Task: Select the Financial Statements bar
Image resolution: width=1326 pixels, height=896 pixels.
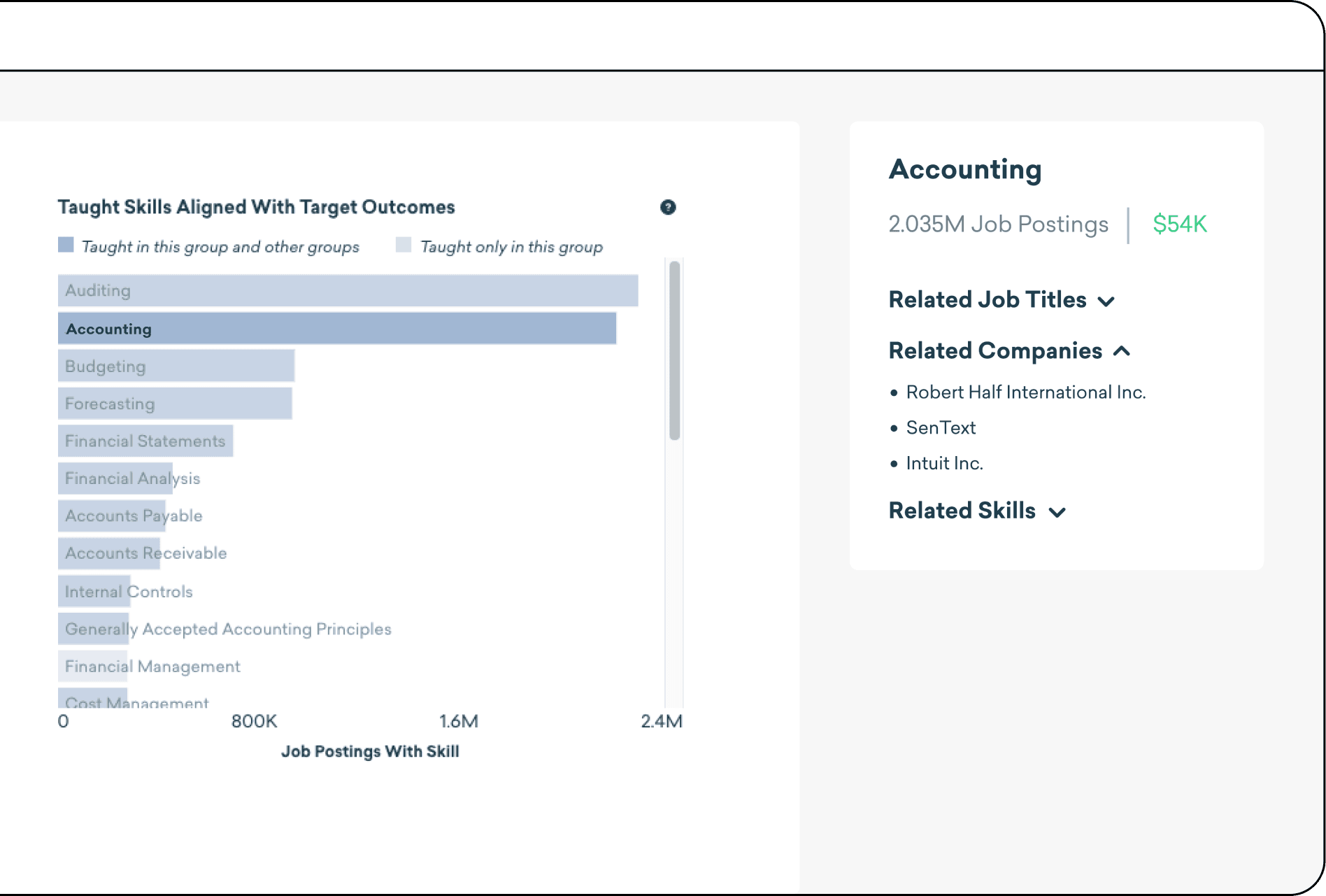Action: (145, 441)
